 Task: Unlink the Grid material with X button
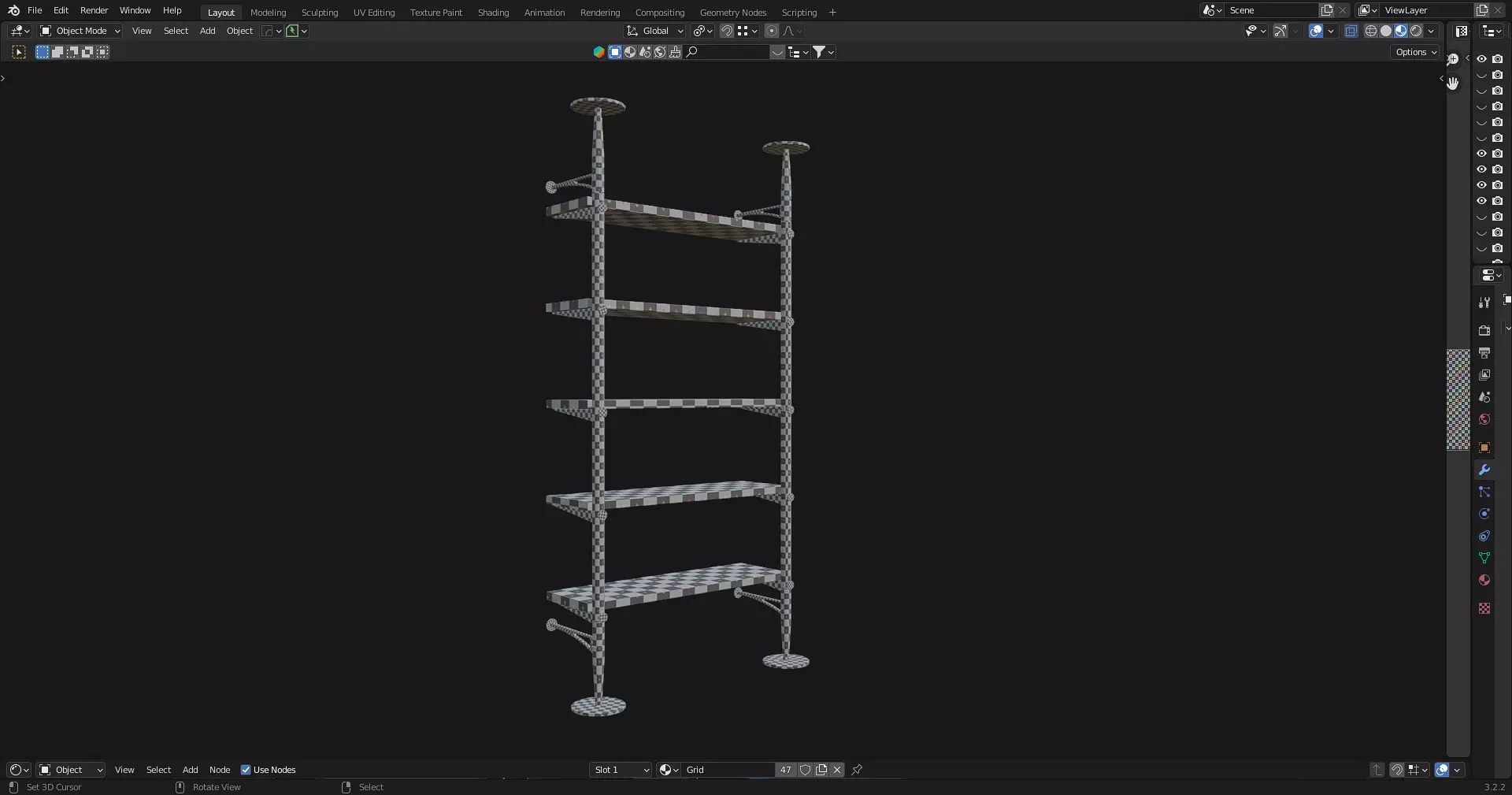[x=837, y=770]
